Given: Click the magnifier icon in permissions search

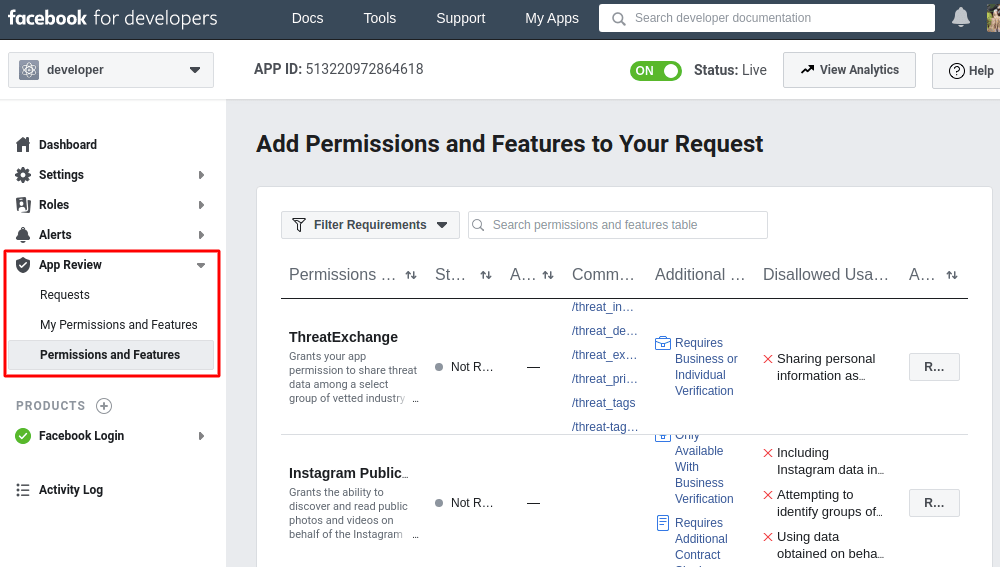Looking at the screenshot, I should pos(478,225).
